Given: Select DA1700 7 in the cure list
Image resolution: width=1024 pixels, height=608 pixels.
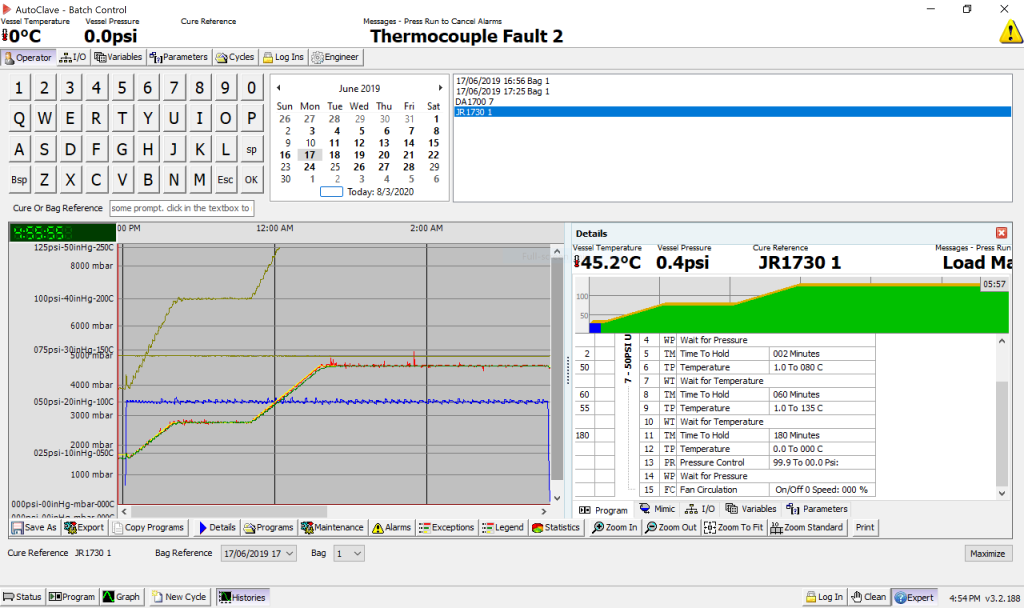Looking at the screenshot, I should [x=473, y=102].
